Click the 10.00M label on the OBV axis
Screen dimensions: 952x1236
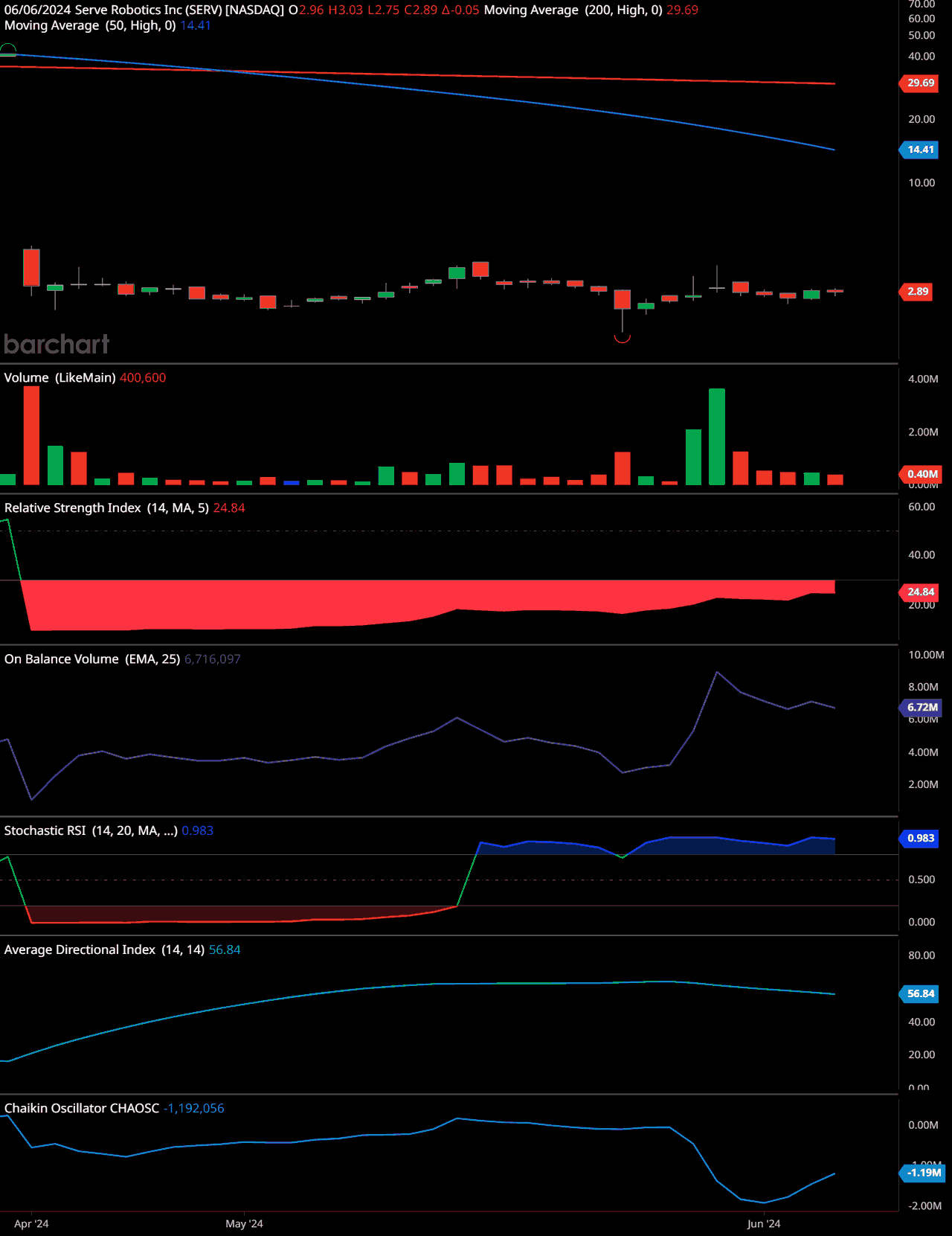pos(926,656)
